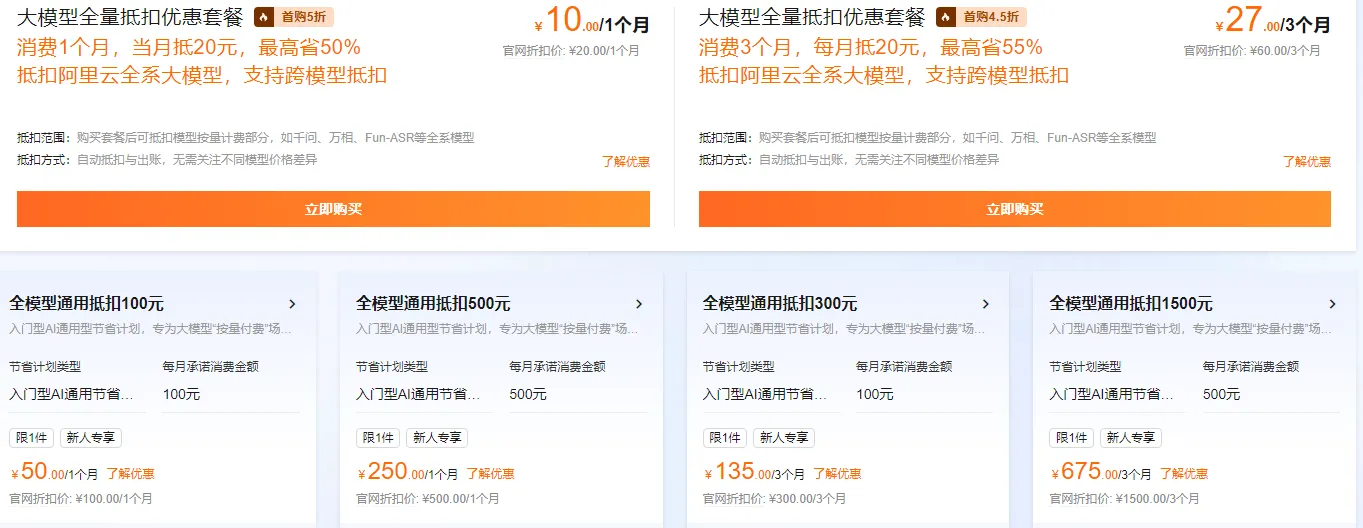Click 立即购买 for the 1个月 package
1363x528 pixels.
[333, 209]
